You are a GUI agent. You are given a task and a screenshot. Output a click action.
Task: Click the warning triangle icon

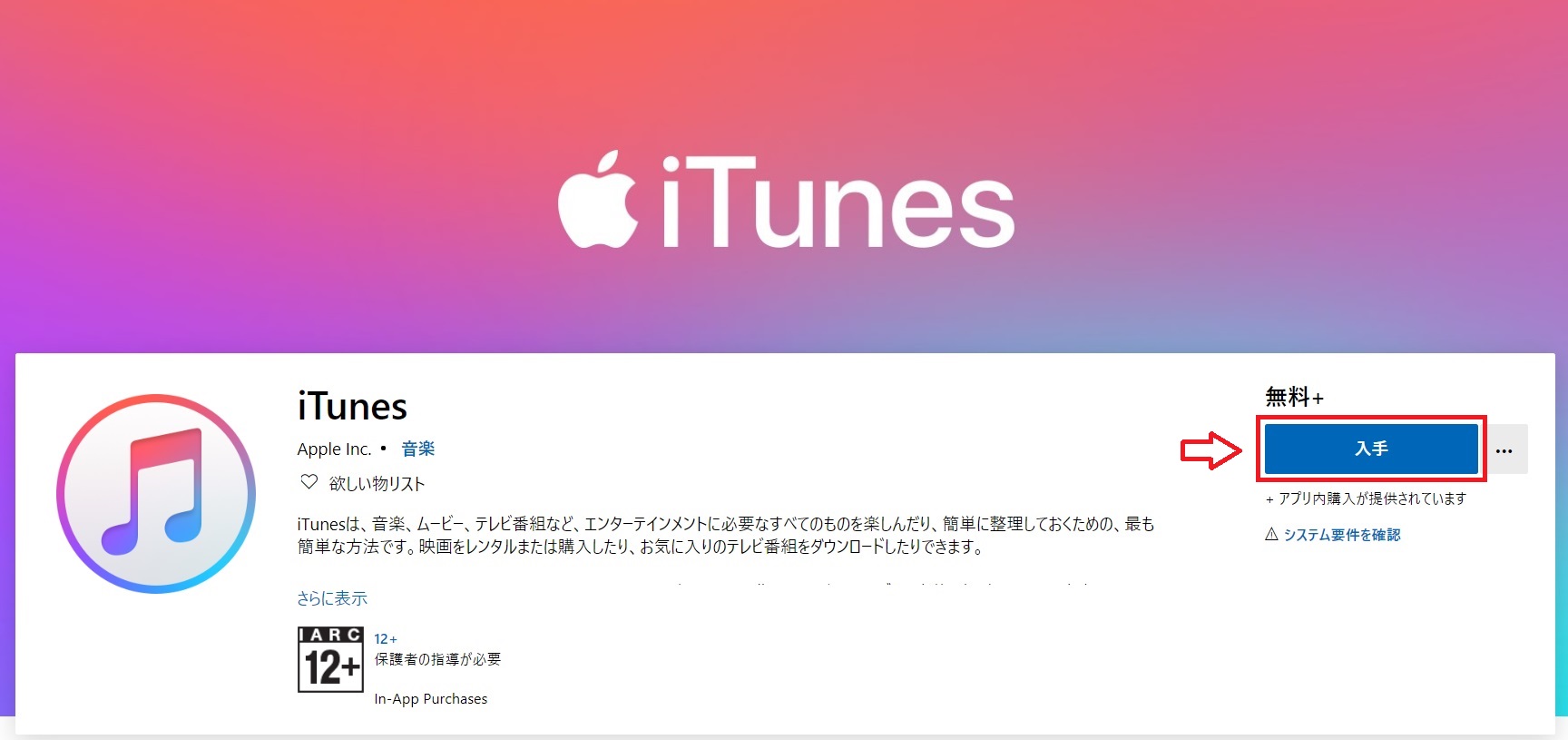point(1271,534)
